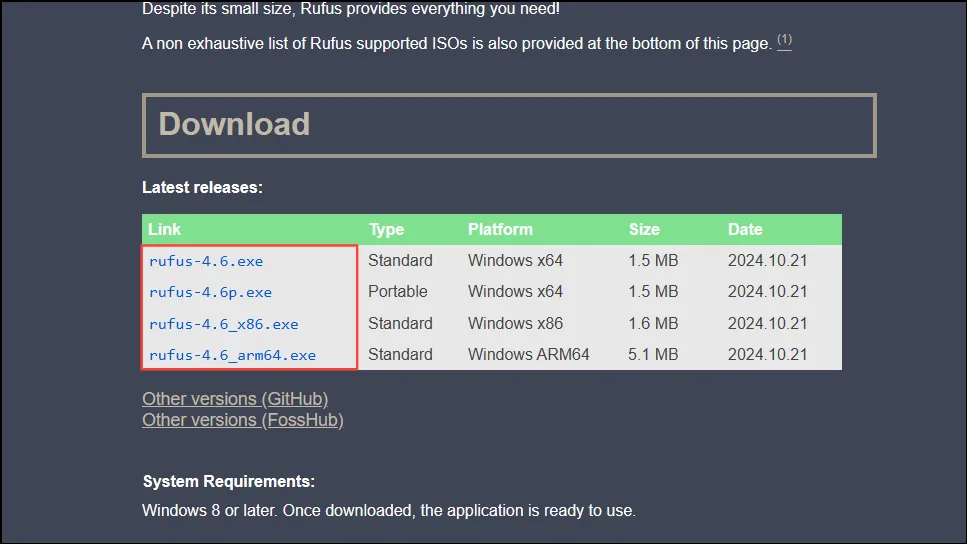Screen dimensions: 967x544
Task: Click Windows x64 in the portable row
Action: tap(515, 291)
